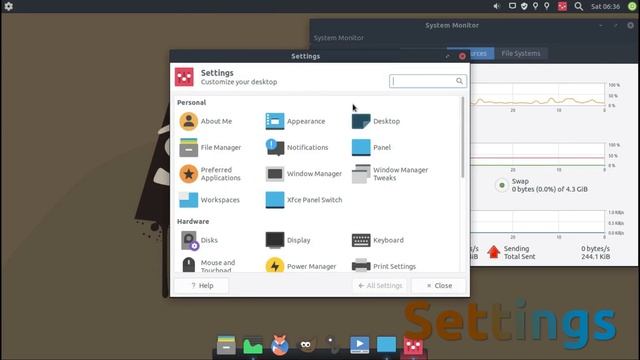Viewport: 640px width, 360px height.
Task: Click the search field in Settings
Action: pos(427,81)
